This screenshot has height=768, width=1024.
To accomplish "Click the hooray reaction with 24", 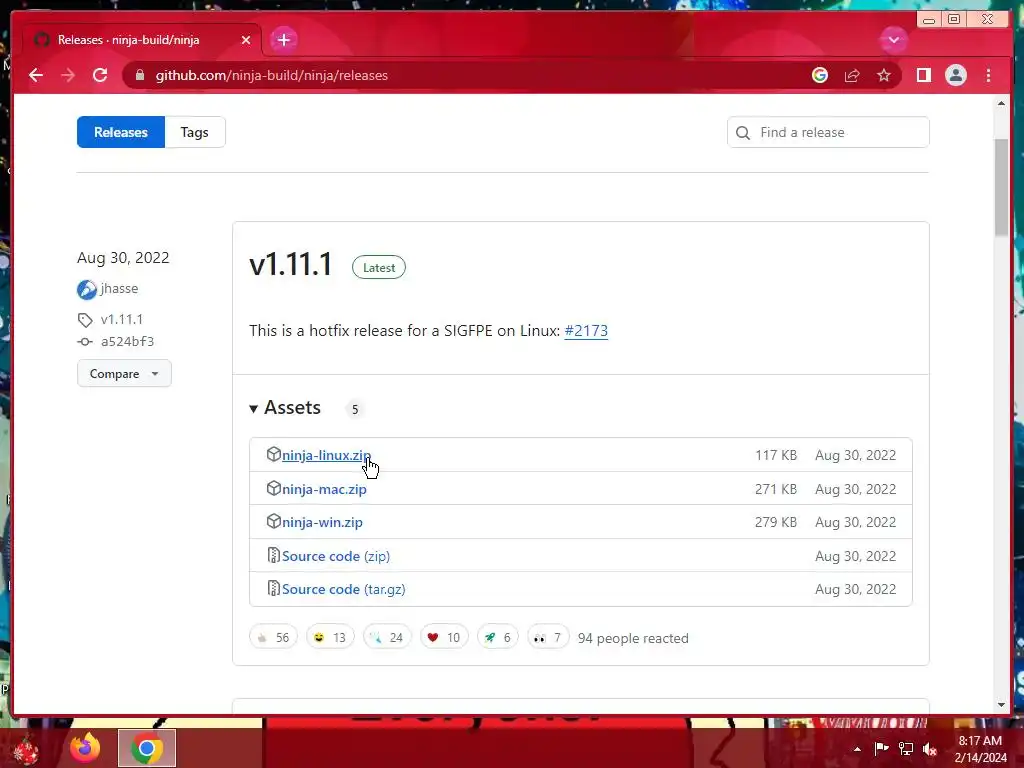I will (387, 637).
